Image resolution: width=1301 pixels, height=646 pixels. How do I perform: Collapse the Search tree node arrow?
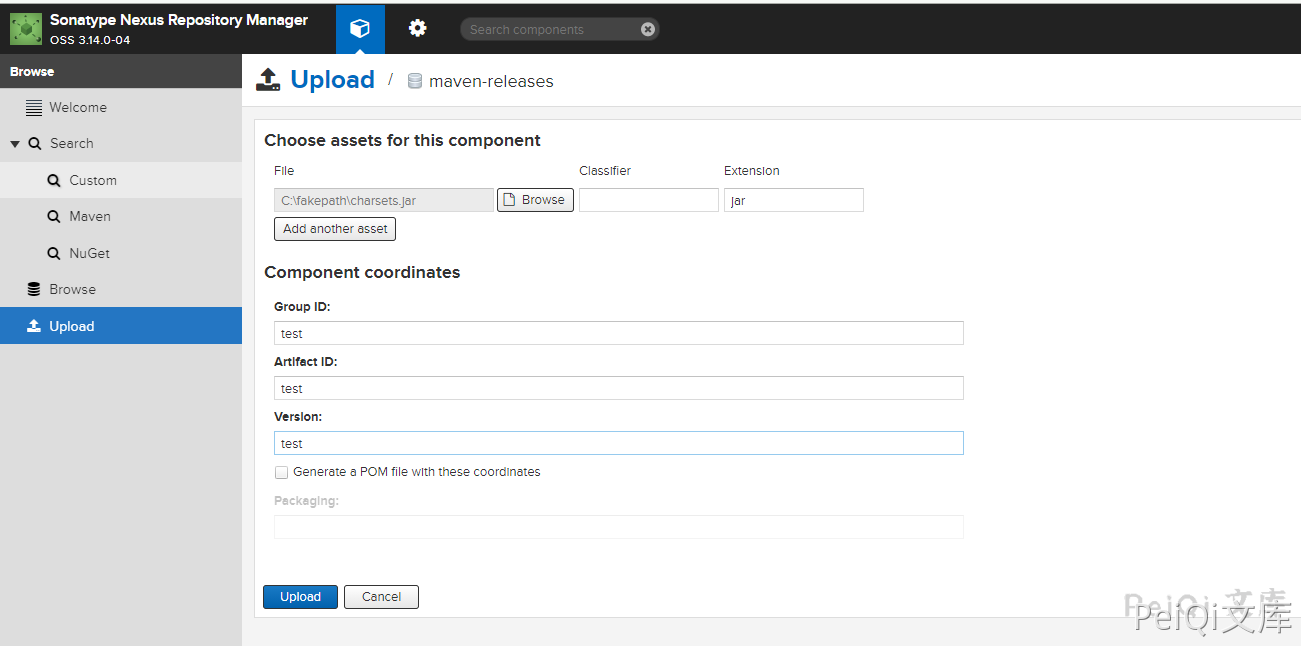(x=15, y=144)
